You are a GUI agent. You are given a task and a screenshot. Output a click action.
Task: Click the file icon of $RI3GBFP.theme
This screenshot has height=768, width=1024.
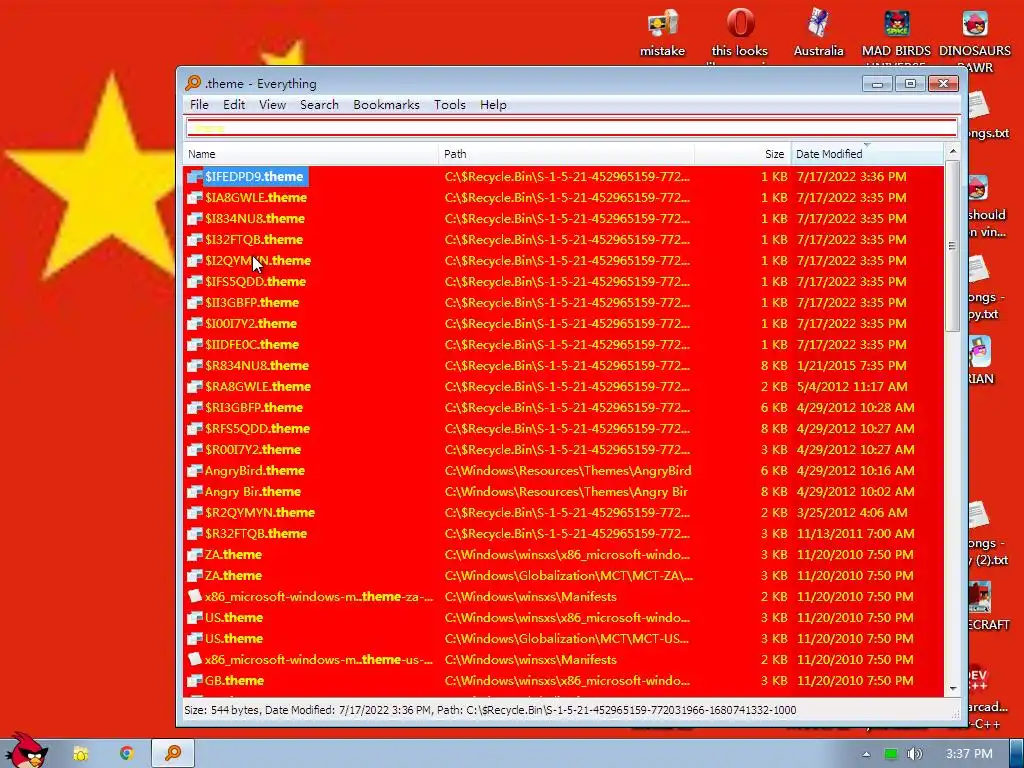click(195, 408)
